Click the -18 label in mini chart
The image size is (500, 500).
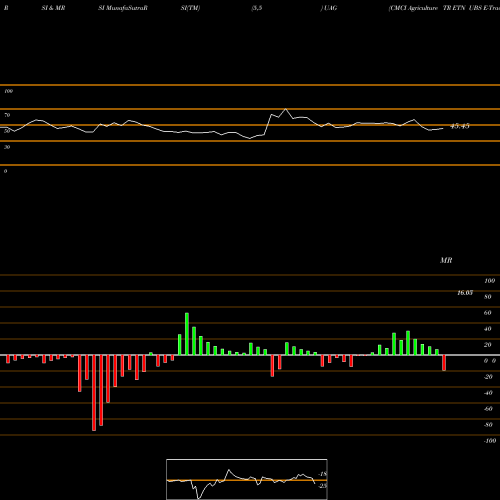pyautogui.click(x=322, y=474)
